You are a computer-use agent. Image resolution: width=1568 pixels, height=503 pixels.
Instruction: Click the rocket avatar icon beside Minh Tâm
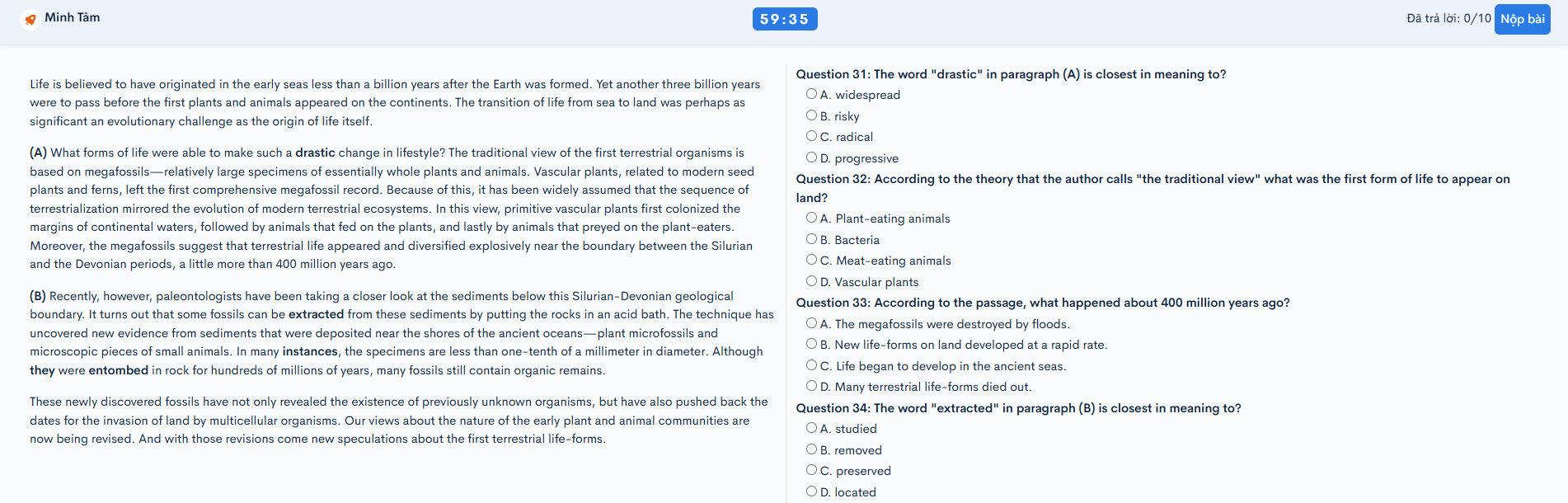(31, 19)
